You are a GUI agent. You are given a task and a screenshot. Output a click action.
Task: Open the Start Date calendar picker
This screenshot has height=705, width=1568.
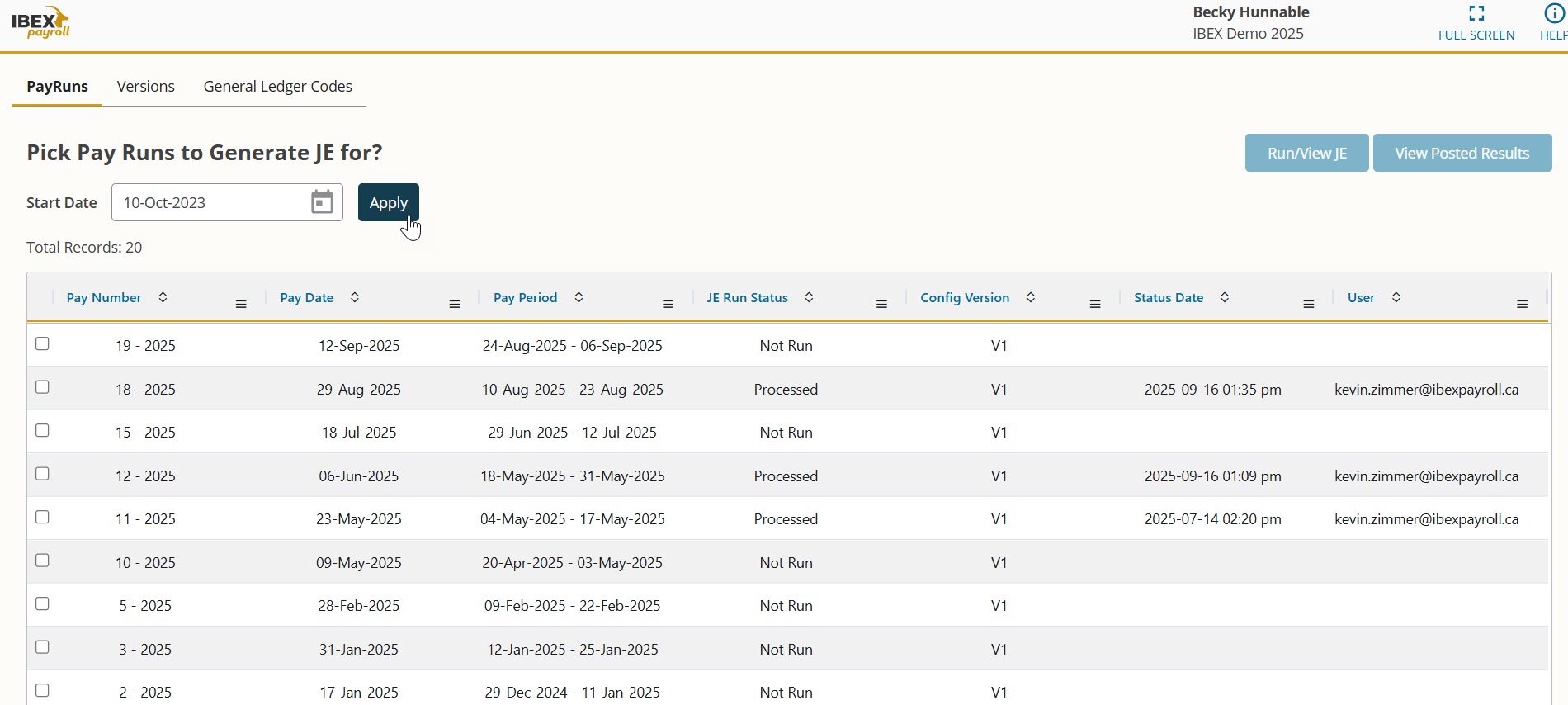pyautogui.click(x=322, y=202)
